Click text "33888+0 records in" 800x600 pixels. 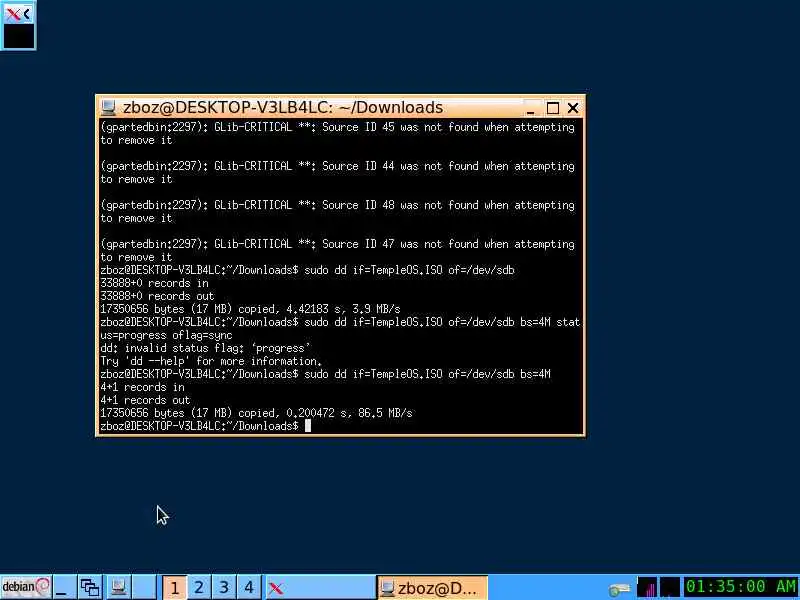click(x=154, y=283)
